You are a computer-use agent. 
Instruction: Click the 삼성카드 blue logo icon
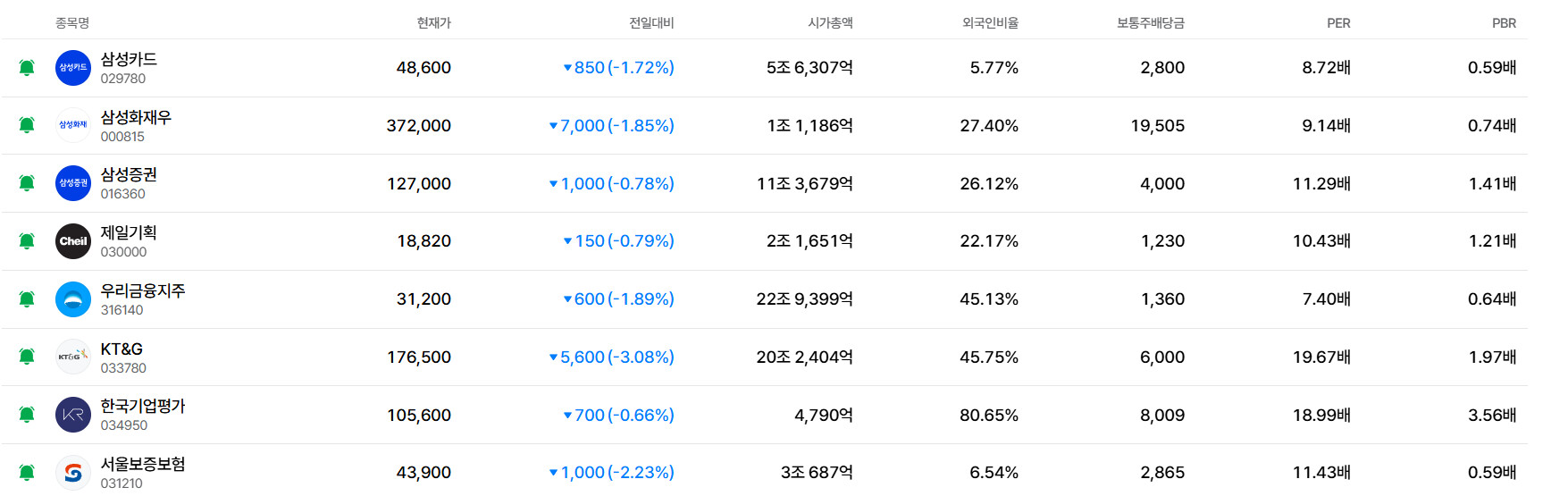click(x=73, y=68)
